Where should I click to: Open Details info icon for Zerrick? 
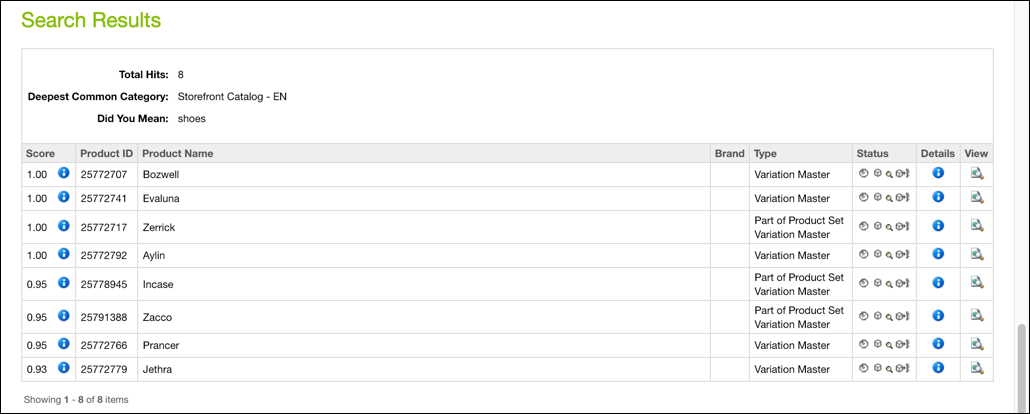[x=938, y=225]
